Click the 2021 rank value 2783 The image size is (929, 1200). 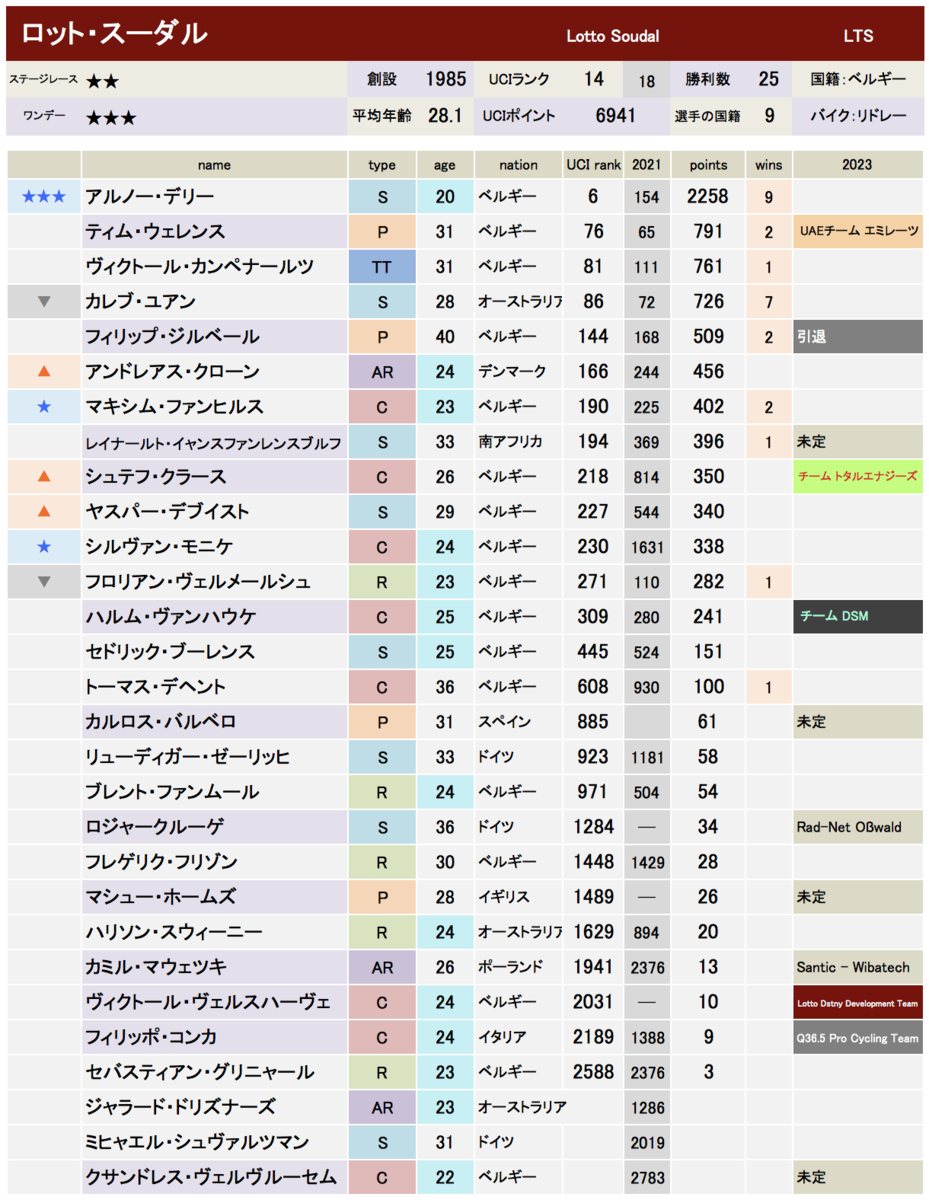click(x=647, y=1177)
